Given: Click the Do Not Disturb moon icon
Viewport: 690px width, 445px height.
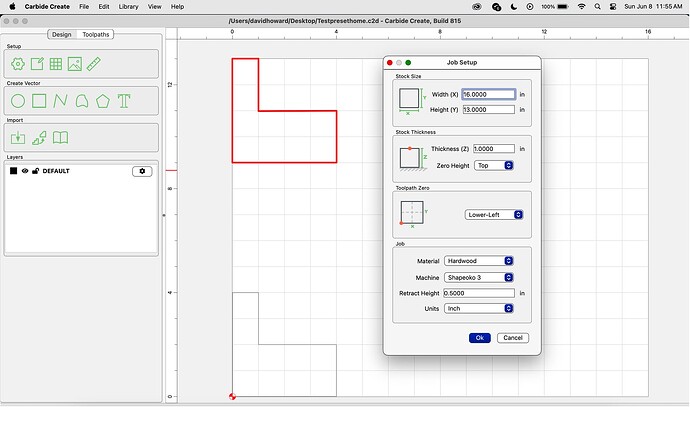Looking at the screenshot, I should [514, 7].
